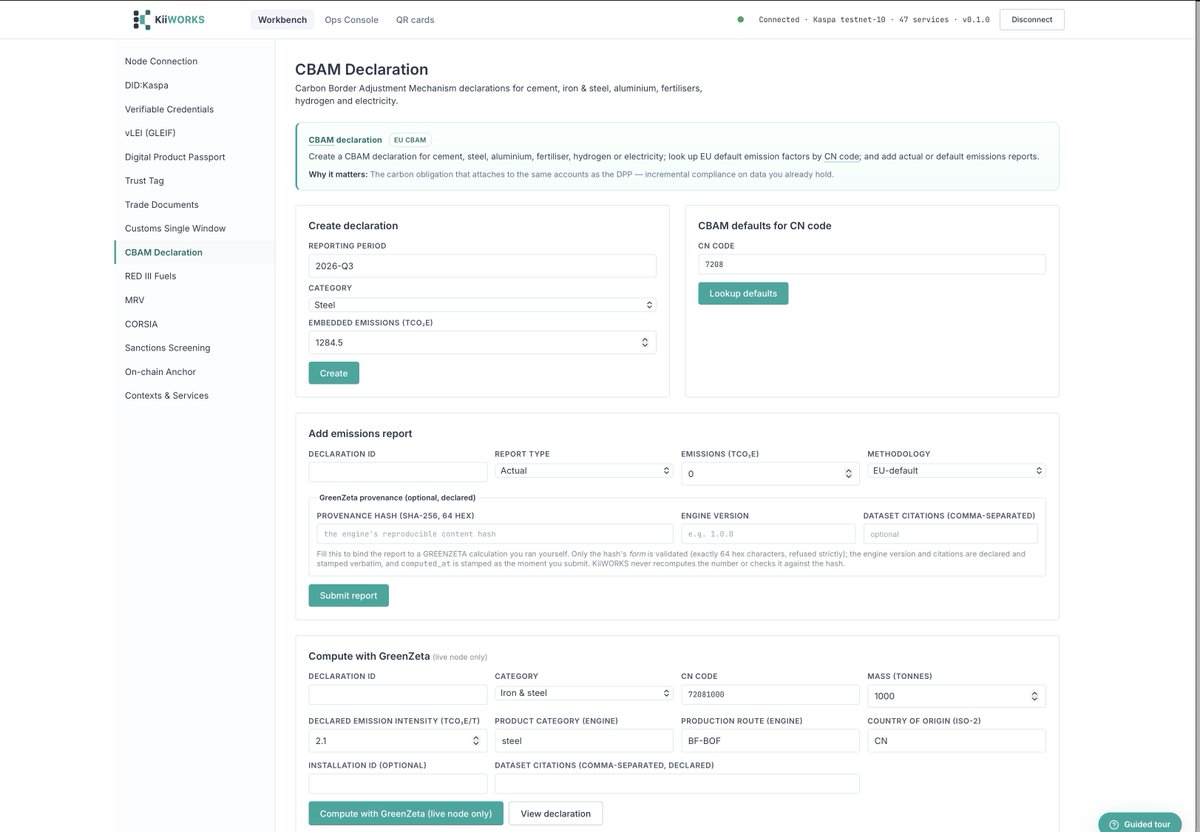Click the View declaration button
This screenshot has height=832, width=1200.
pos(556,813)
